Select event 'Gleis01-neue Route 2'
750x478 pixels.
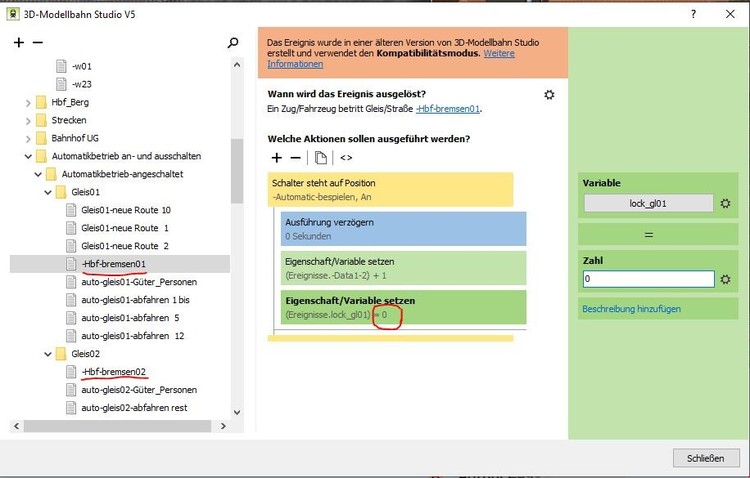click(125, 246)
